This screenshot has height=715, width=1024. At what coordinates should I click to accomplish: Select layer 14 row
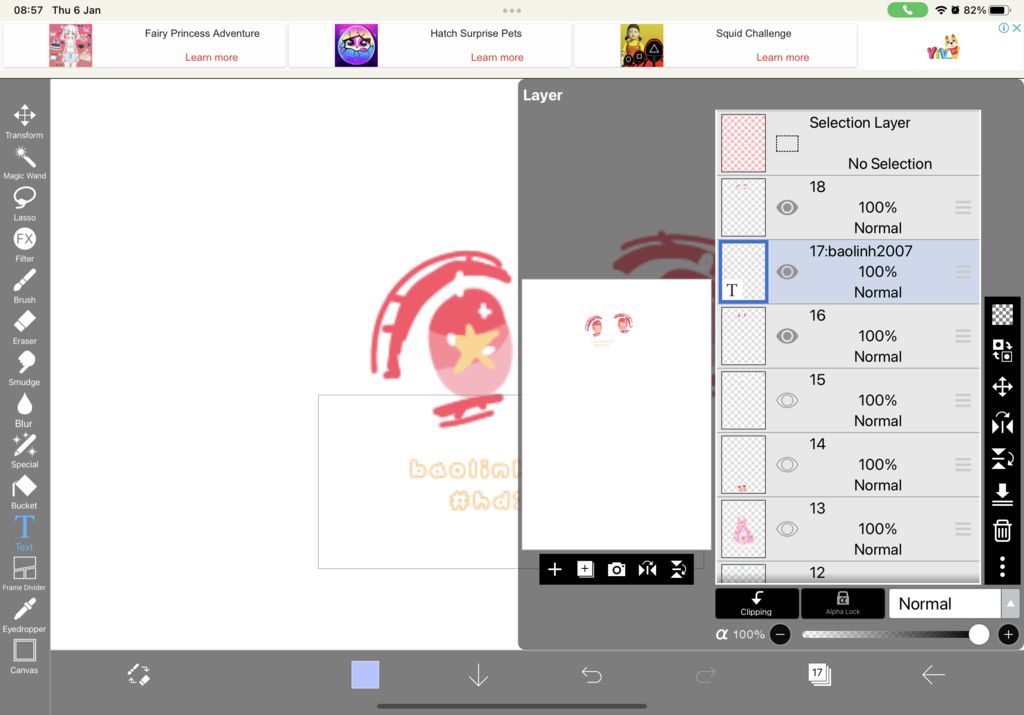click(849, 464)
